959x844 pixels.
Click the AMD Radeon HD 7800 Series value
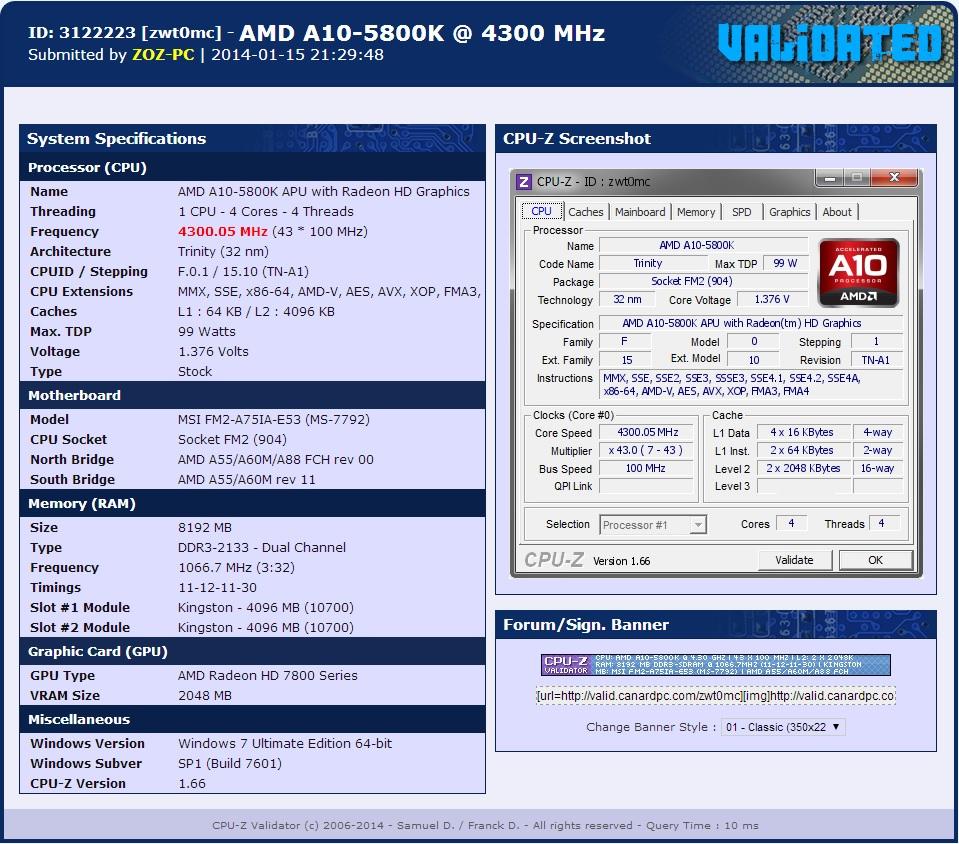point(268,676)
